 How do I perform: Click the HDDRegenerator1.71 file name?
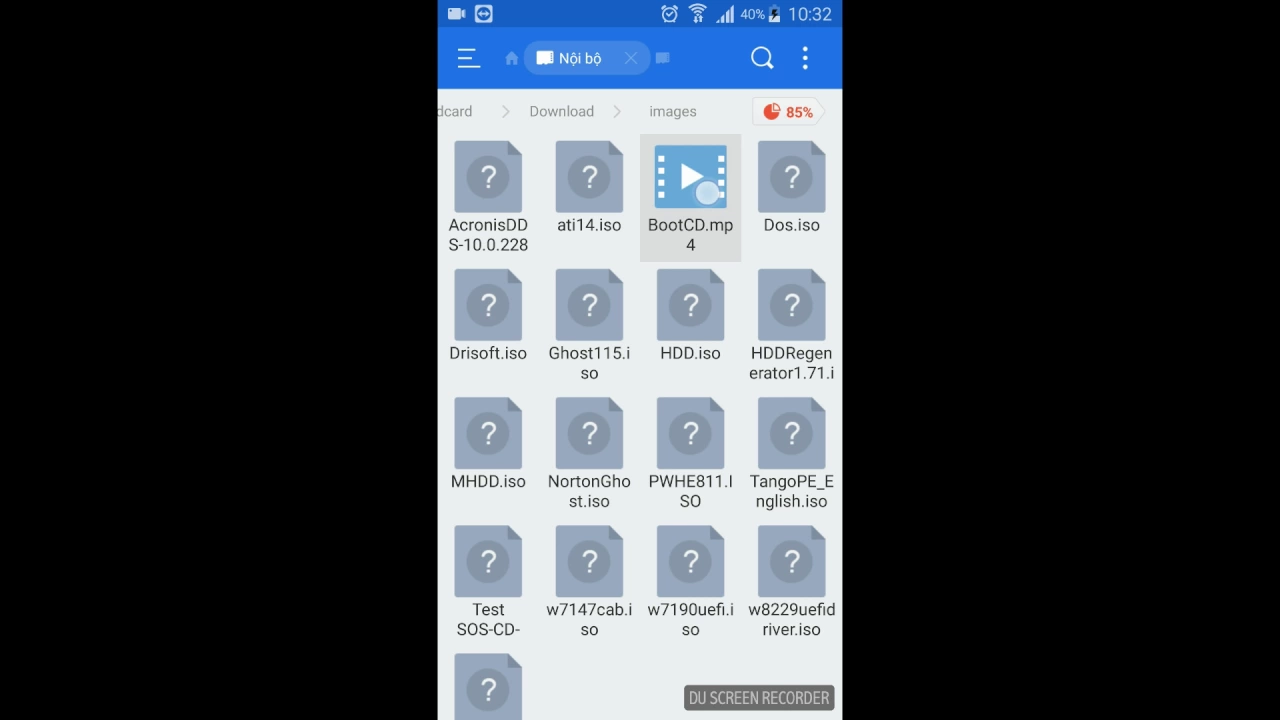(x=791, y=363)
